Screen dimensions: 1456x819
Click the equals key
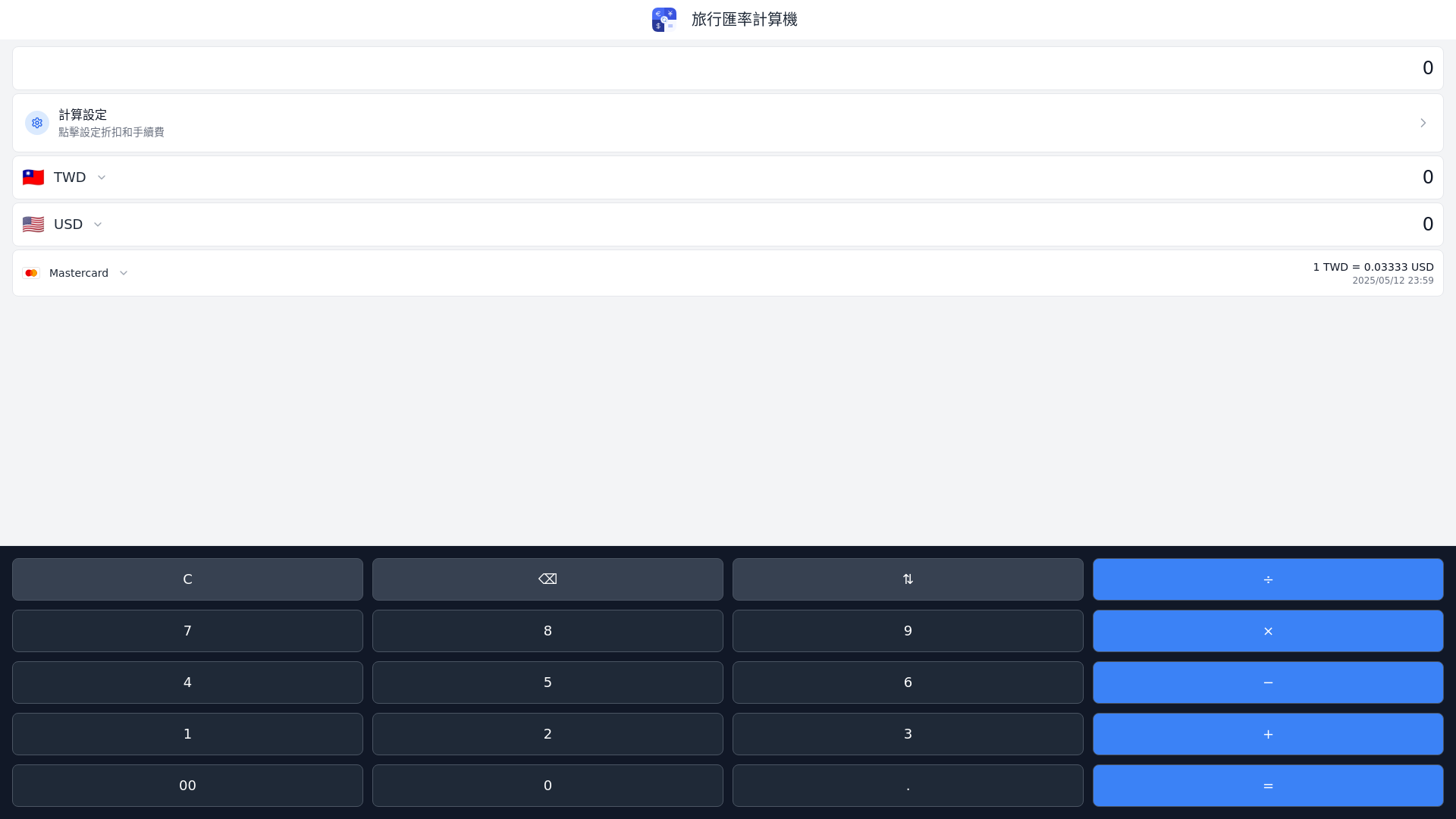coord(1268,786)
